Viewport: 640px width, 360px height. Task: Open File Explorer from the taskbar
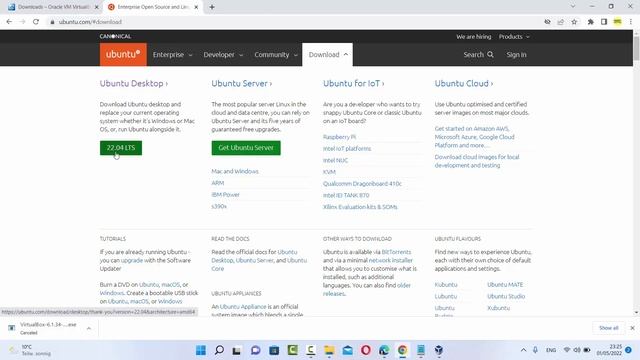tap(329, 350)
